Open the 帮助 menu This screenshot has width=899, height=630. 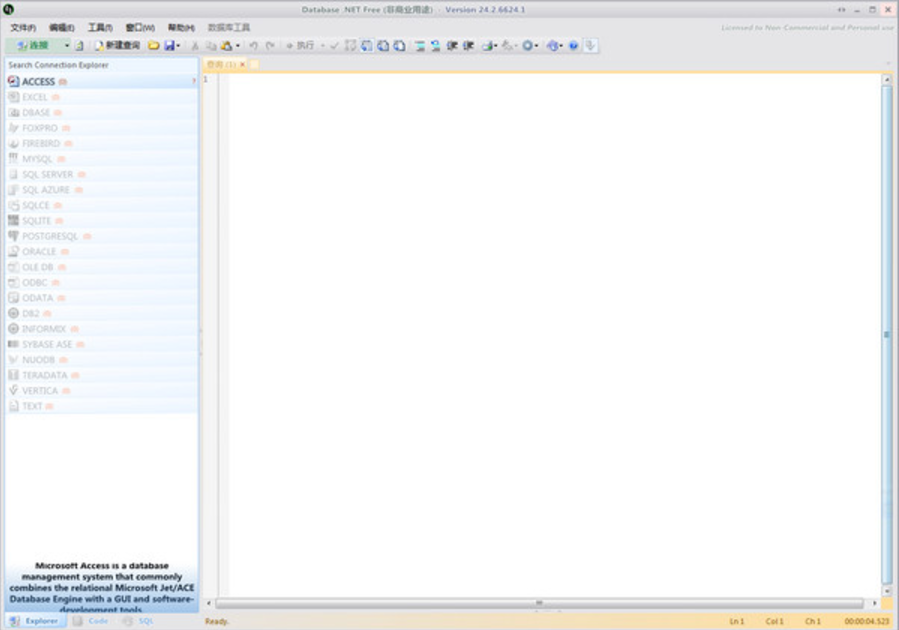click(181, 28)
